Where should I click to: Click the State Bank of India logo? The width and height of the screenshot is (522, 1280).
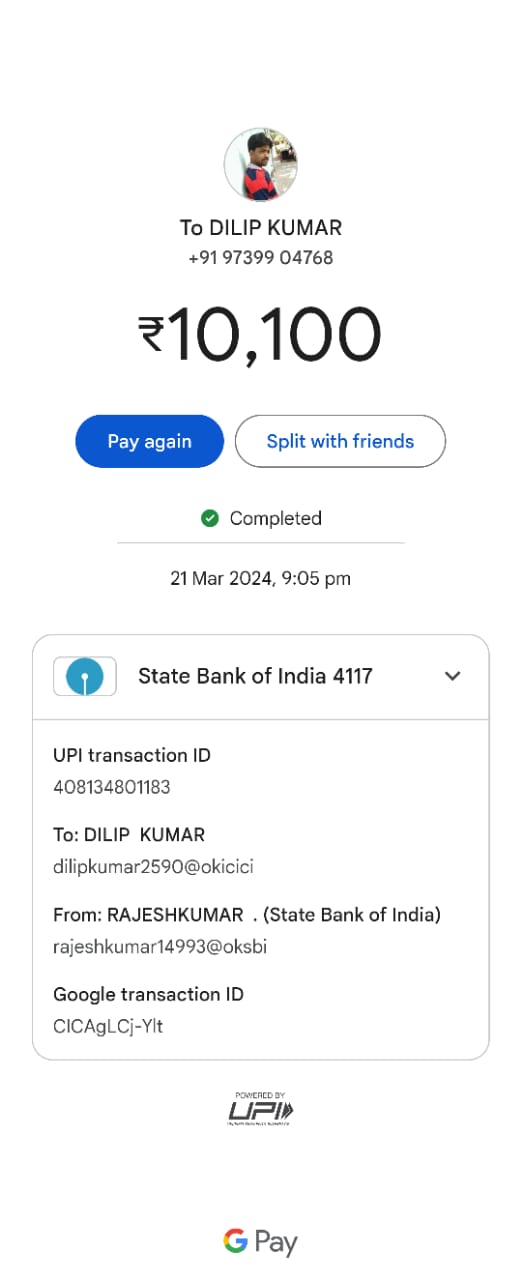(85, 677)
